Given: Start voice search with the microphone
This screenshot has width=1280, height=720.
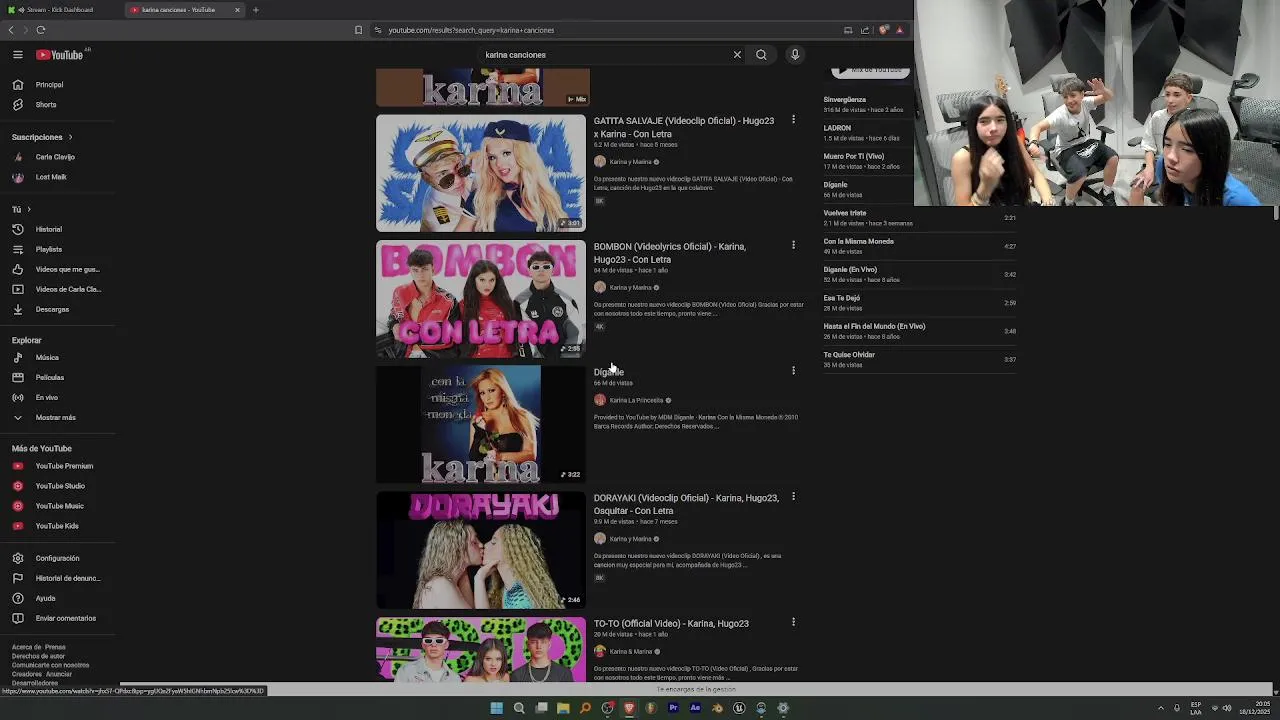Looking at the screenshot, I should pos(795,55).
